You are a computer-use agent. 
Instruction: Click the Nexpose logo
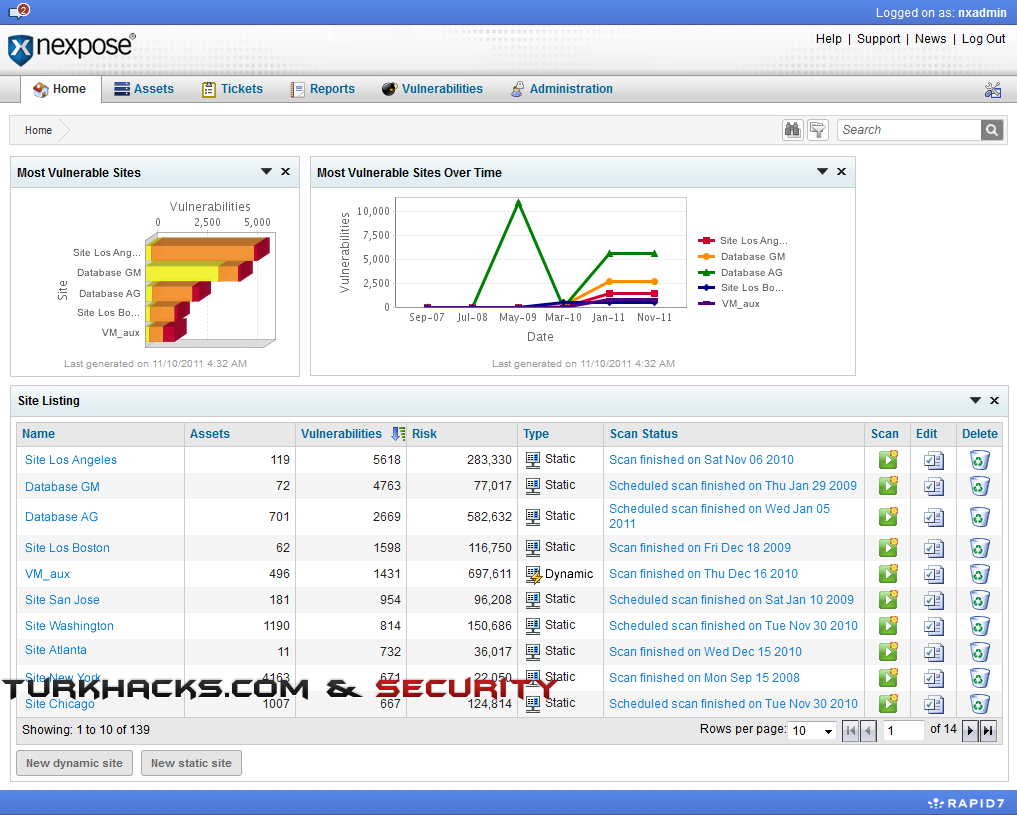tap(71, 49)
